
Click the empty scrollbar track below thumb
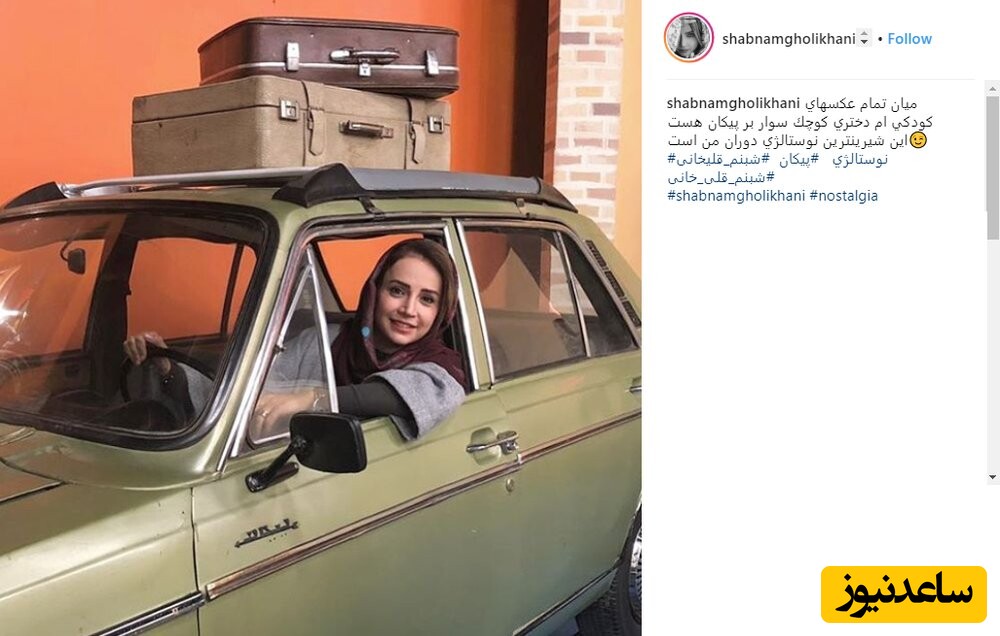click(x=992, y=355)
